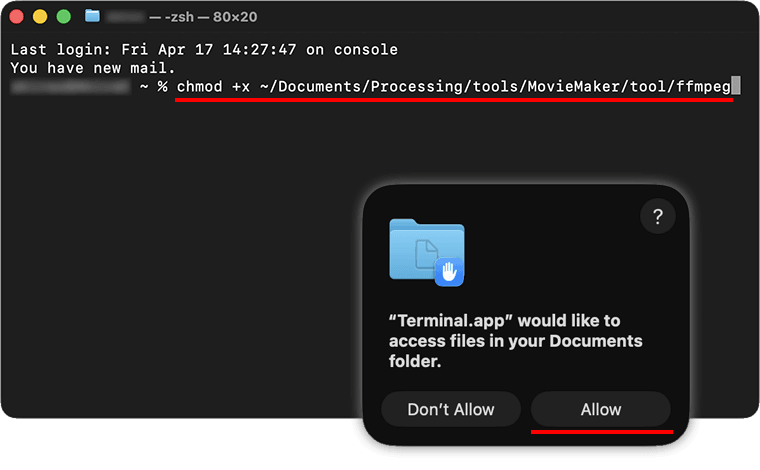Click the document glyph on the folder icon
Image resolution: width=760 pixels, height=470 pixels.
pos(423,254)
